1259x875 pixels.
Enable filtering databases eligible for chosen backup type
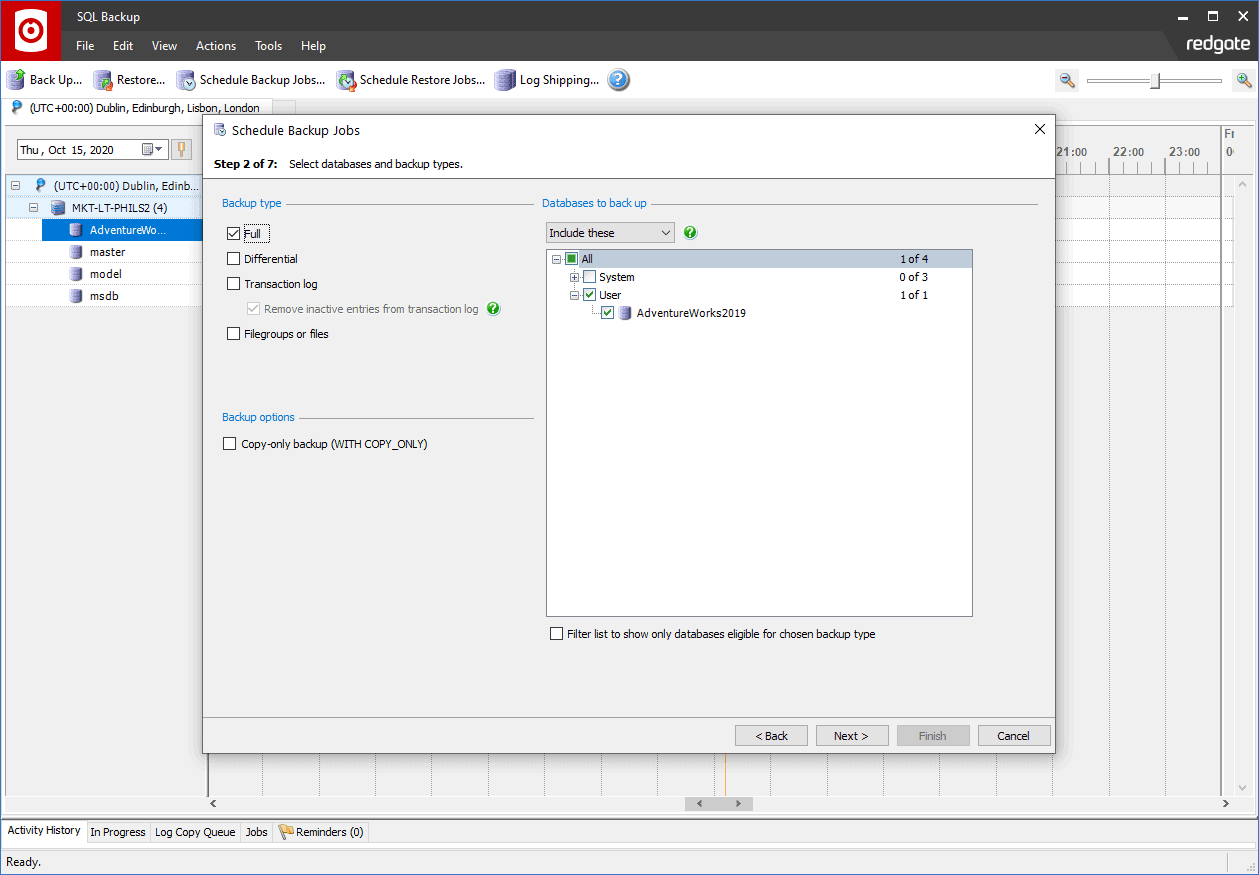click(x=556, y=633)
